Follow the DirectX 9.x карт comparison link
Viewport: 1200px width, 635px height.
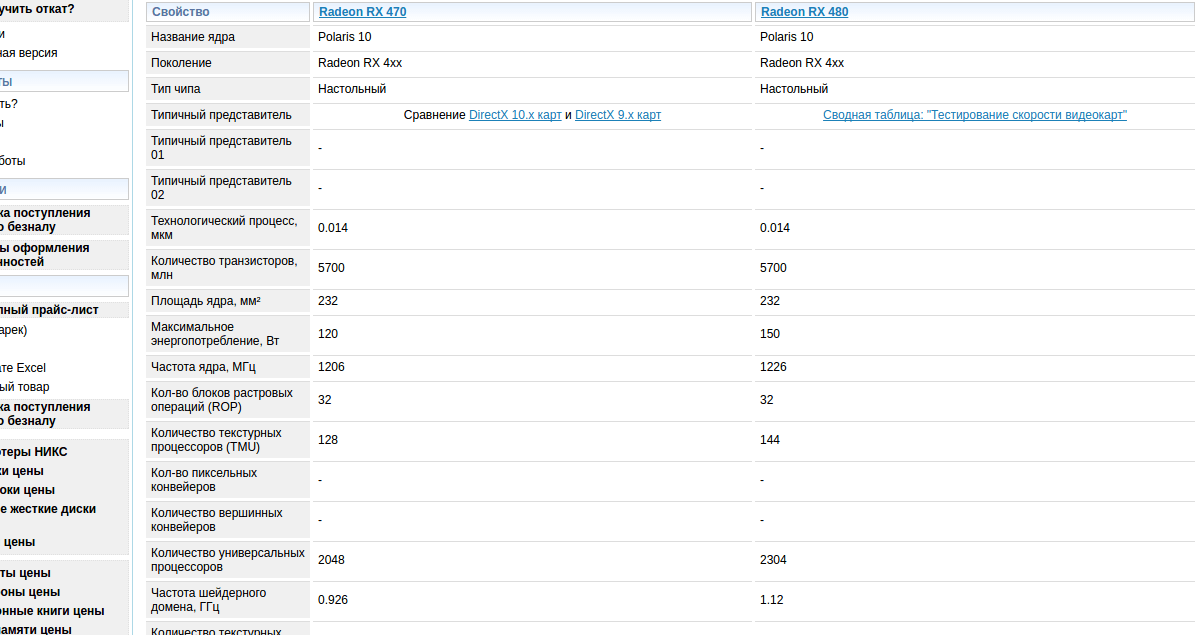point(618,115)
